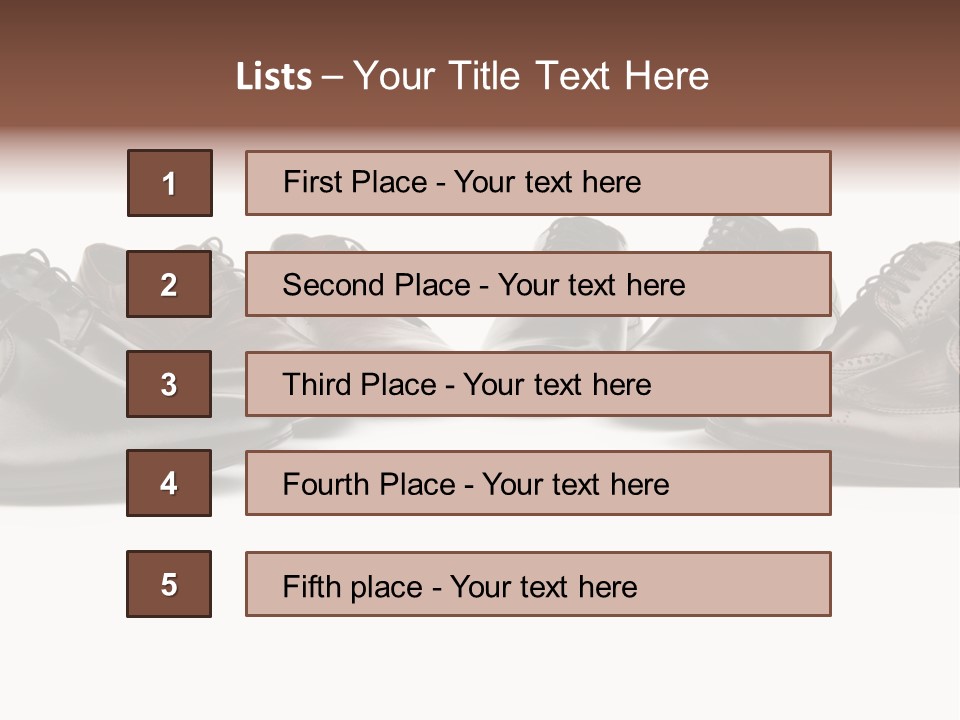Click the number 3 box
The height and width of the screenshot is (720, 960).
[169, 384]
